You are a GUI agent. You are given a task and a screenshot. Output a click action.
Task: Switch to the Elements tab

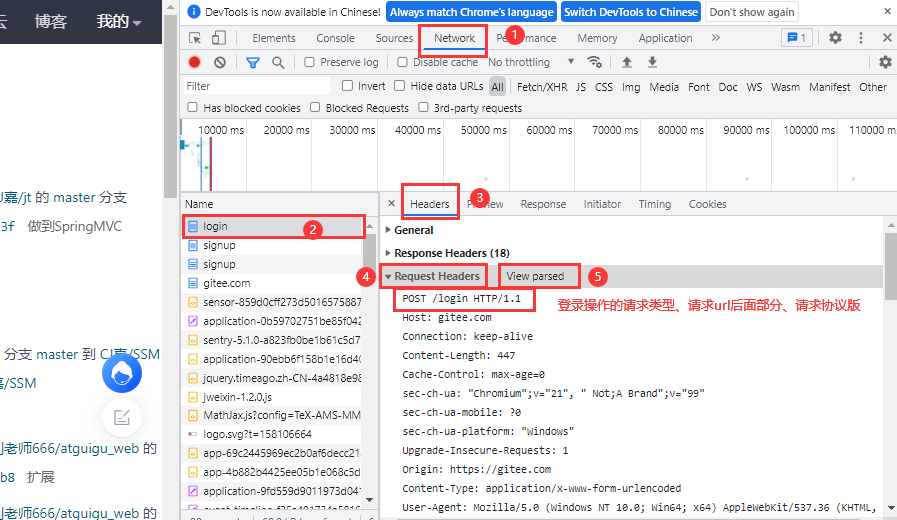(274, 38)
